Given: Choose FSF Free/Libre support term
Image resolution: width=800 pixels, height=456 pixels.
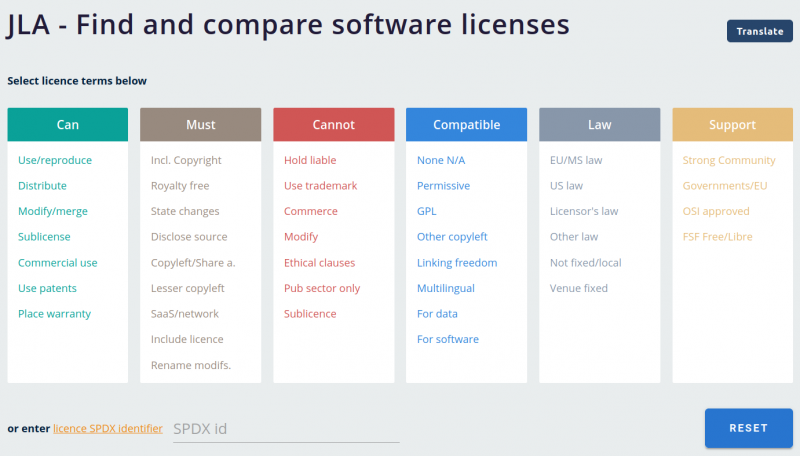Looking at the screenshot, I should [x=717, y=237].
